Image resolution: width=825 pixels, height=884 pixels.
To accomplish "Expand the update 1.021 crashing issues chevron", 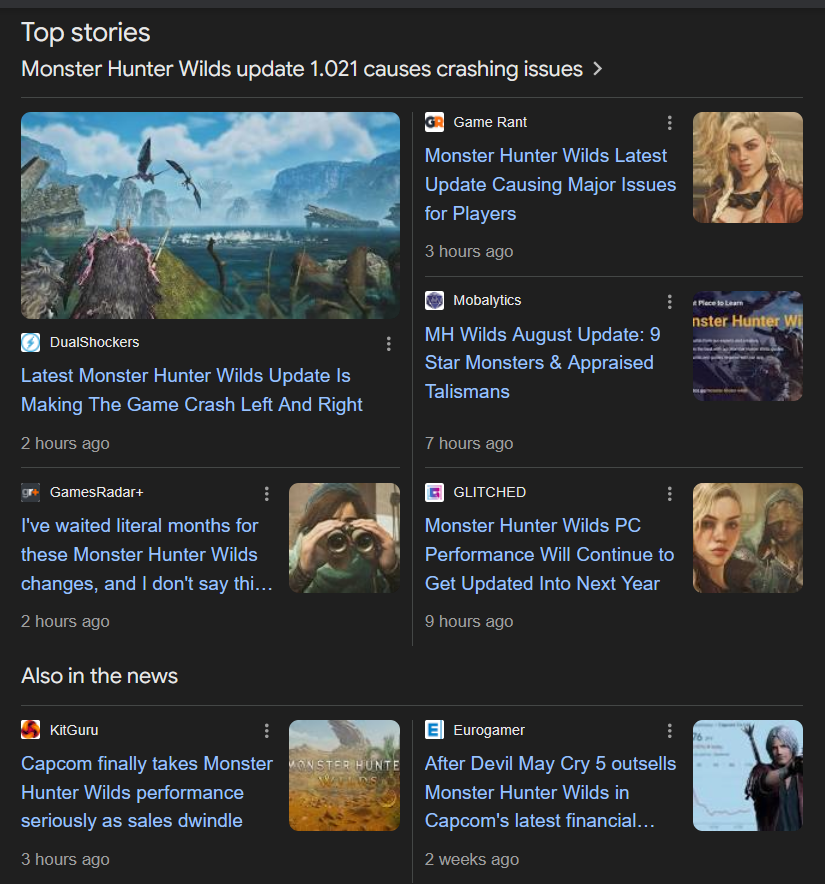I will [598, 69].
